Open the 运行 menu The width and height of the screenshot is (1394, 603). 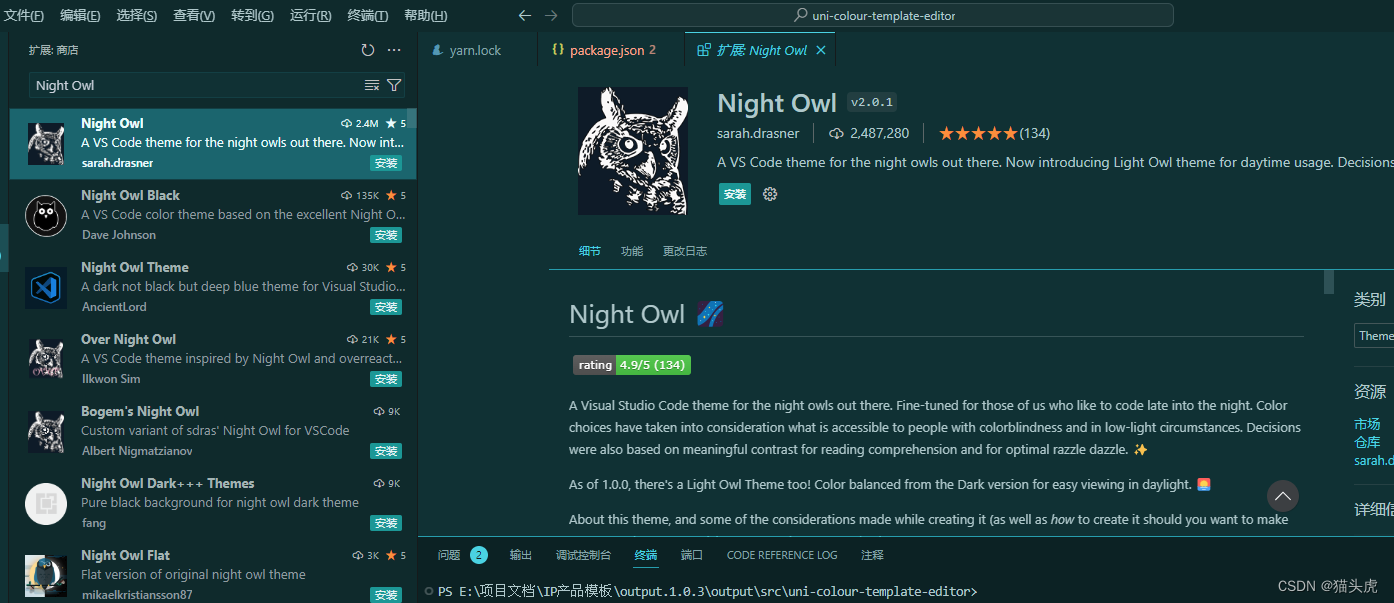tap(310, 15)
